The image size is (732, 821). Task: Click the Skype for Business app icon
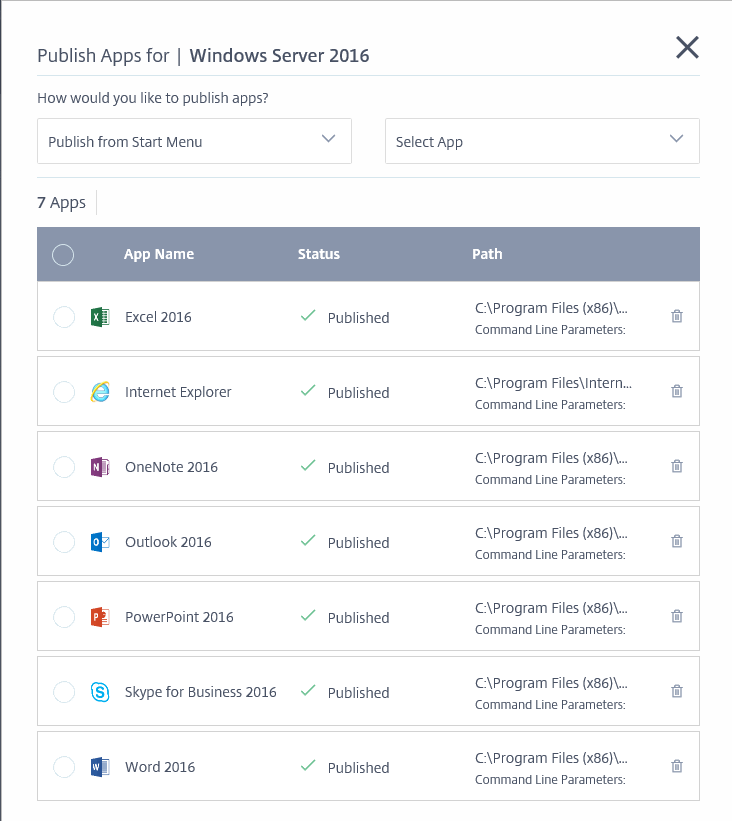100,692
